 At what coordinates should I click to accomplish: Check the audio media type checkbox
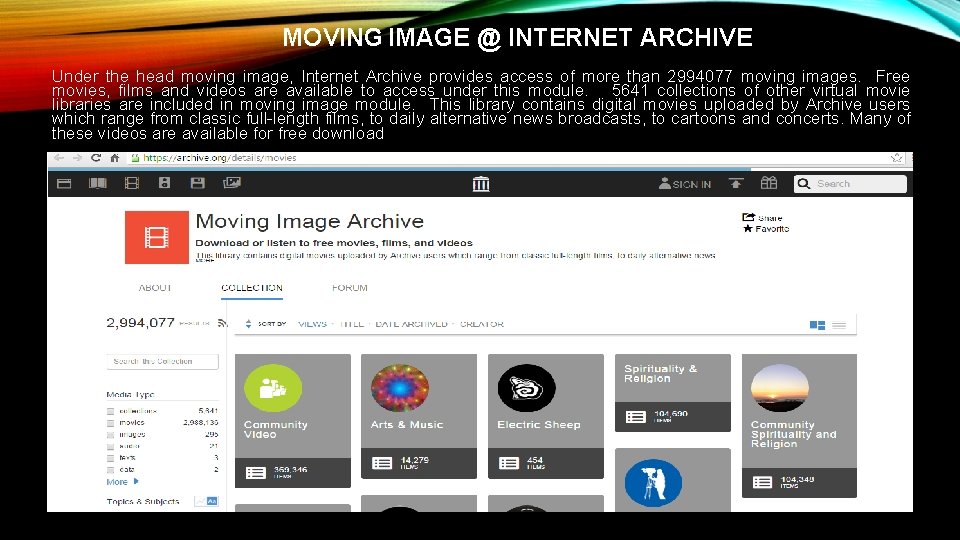(110, 446)
